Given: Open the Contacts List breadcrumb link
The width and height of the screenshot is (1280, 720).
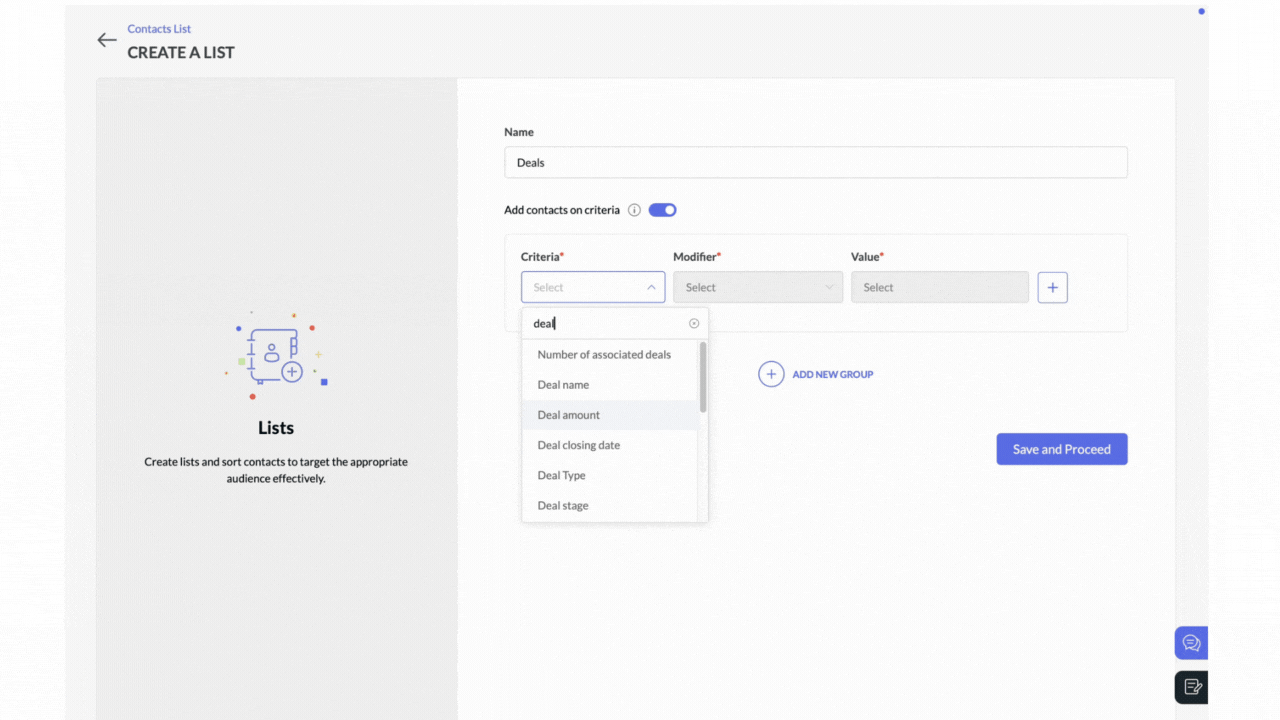Looking at the screenshot, I should click(x=159, y=29).
